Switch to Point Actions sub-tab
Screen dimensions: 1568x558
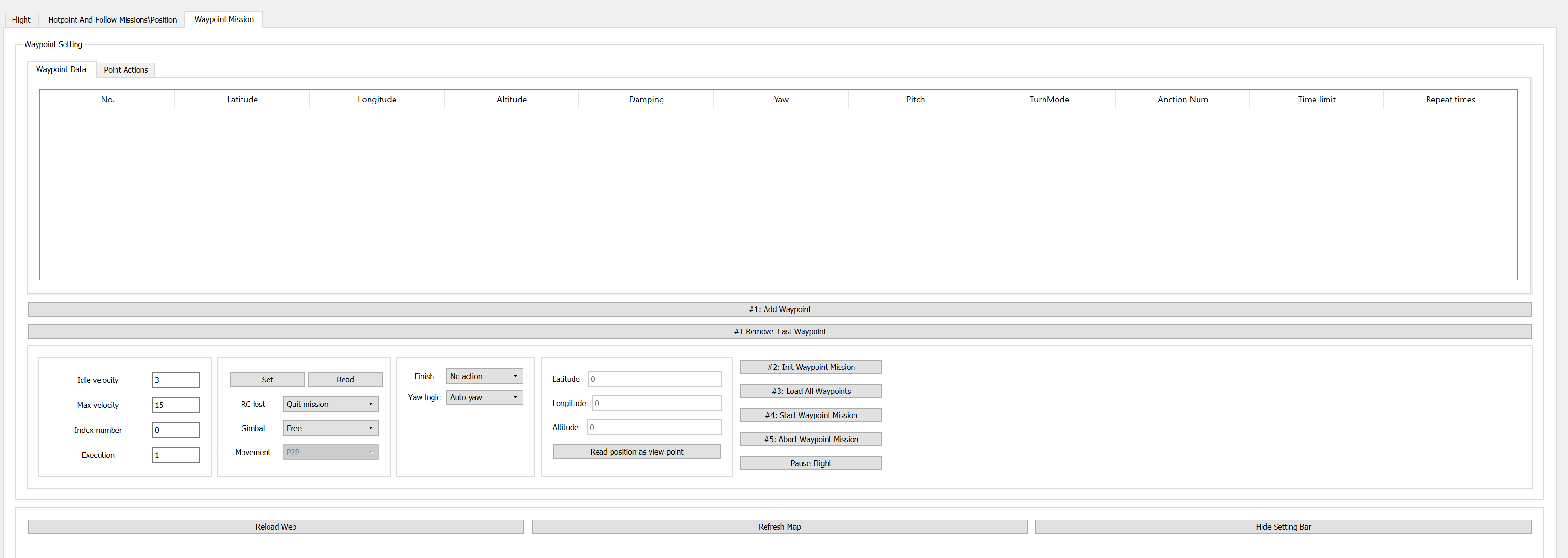pos(126,70)
